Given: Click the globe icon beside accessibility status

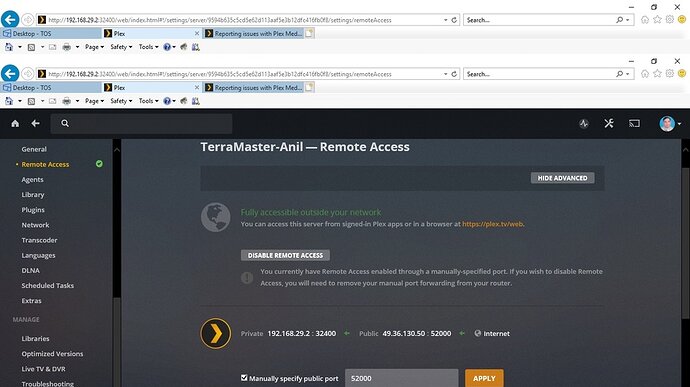Looking at the screenshot, I should pos(216,217).
